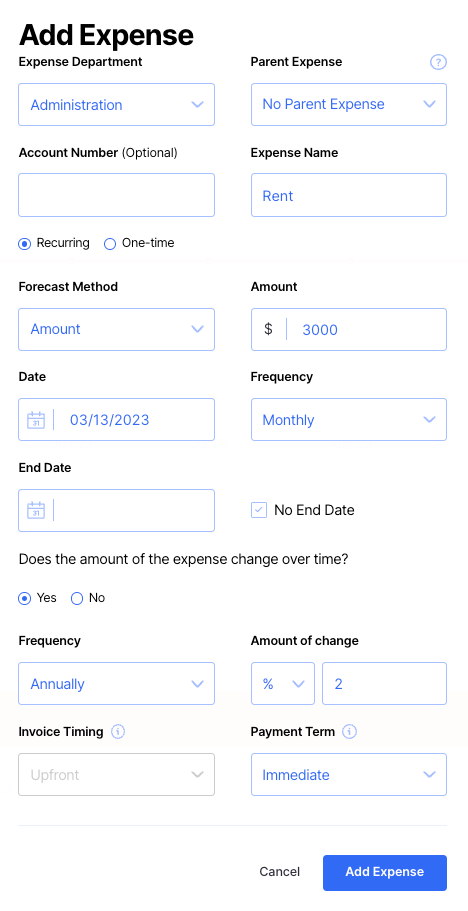Click the Invoice Timing info icon
468x911 pixels.
(118, 732)
